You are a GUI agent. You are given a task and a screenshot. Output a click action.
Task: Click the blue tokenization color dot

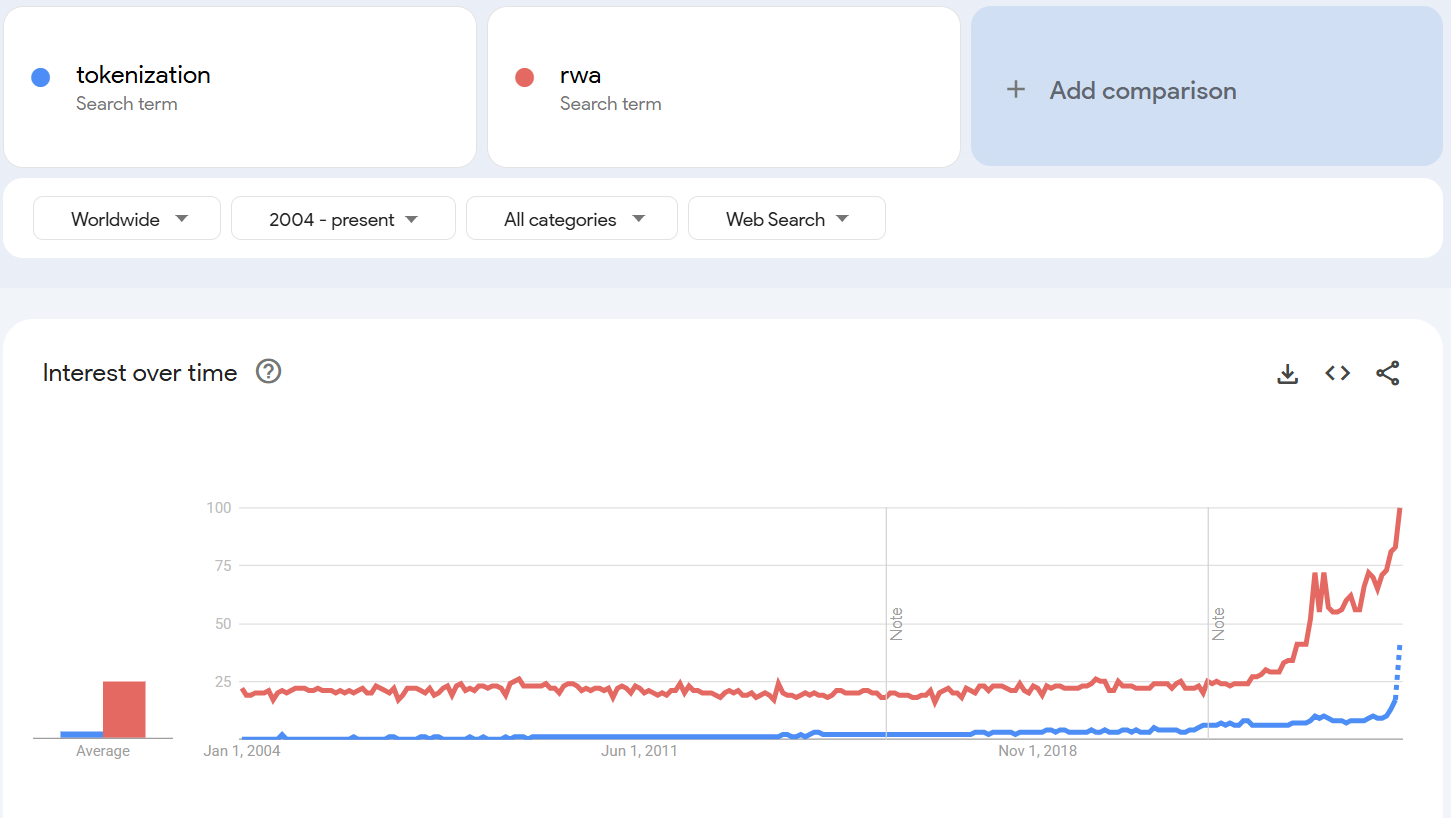tap(41, 78)
